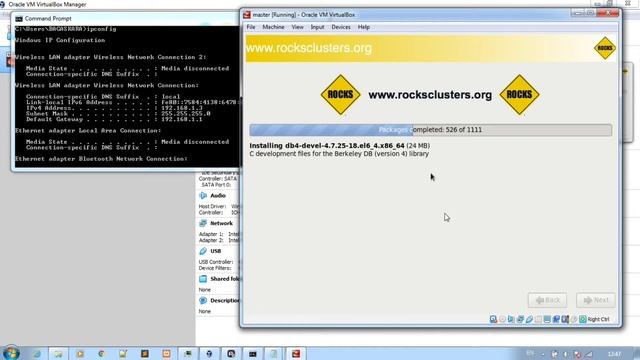Open the Network section heading in Manager
The width and height of the screenshot is (640, 360).
click(x=221, y=223)
